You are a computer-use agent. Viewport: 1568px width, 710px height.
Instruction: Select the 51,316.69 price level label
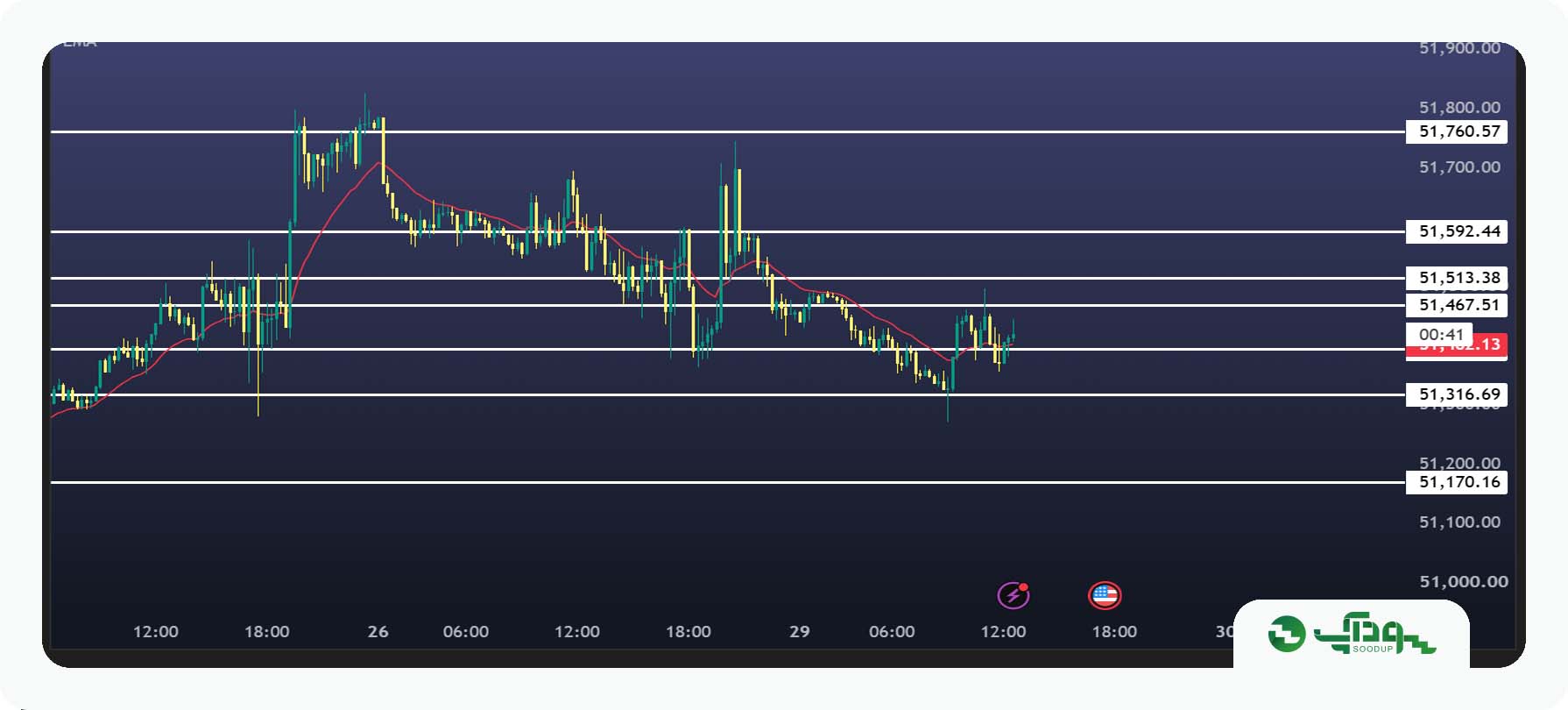tap(1457, 394)
